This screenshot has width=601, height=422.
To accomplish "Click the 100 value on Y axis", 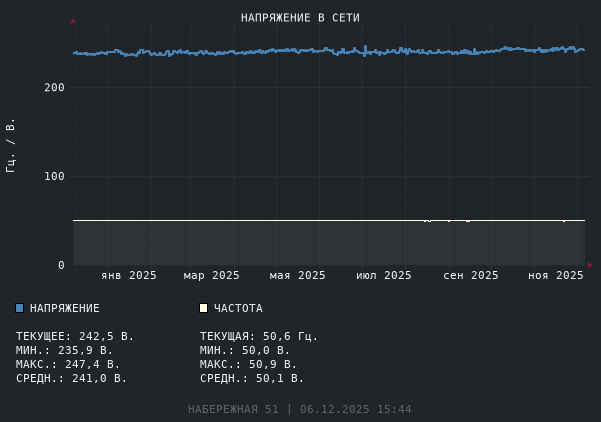I will (54, 177).
